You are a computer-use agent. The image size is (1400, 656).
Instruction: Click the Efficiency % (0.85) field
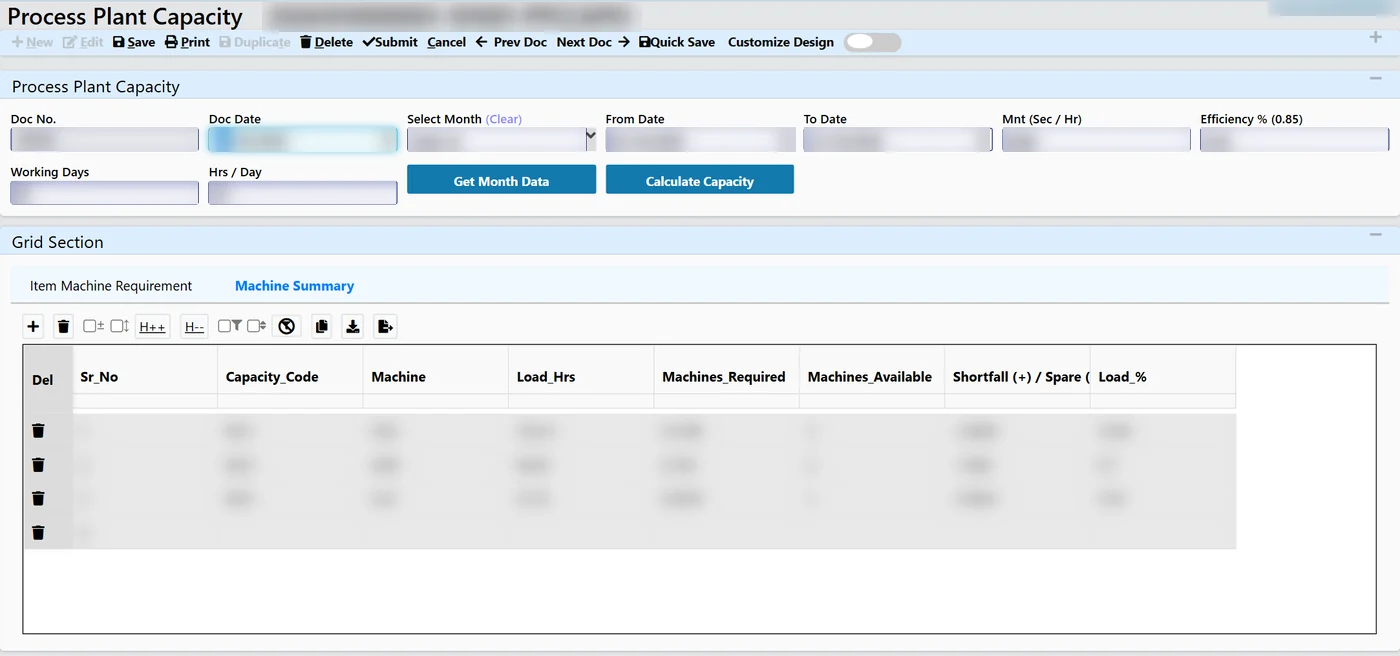tap(1294, 140)
